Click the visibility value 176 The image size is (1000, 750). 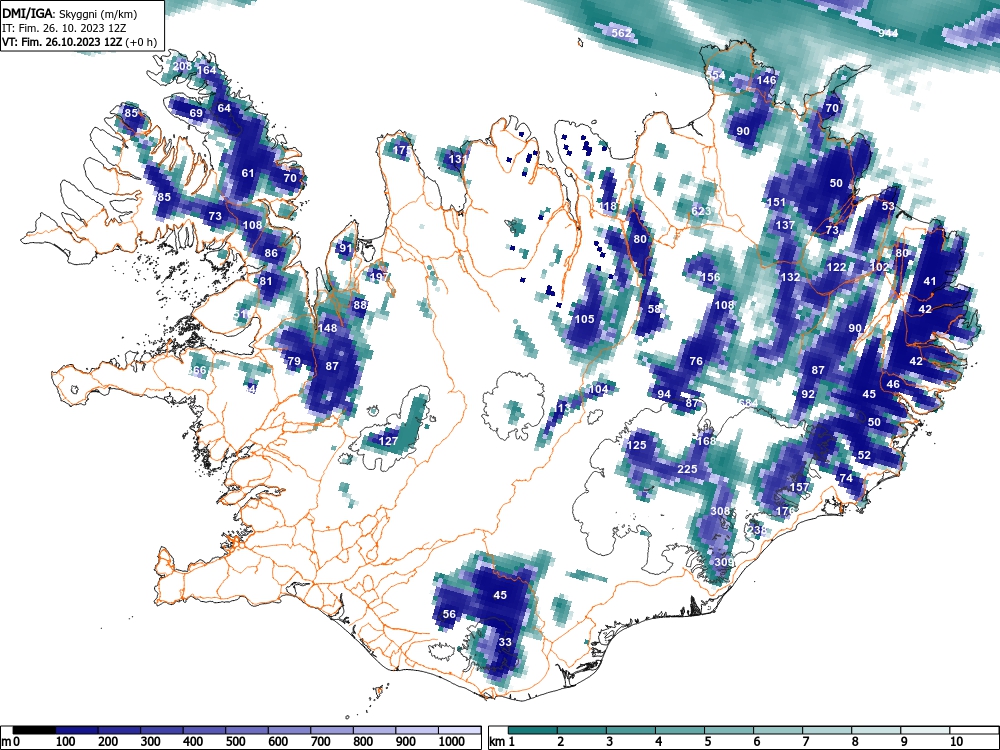(786, 511)
